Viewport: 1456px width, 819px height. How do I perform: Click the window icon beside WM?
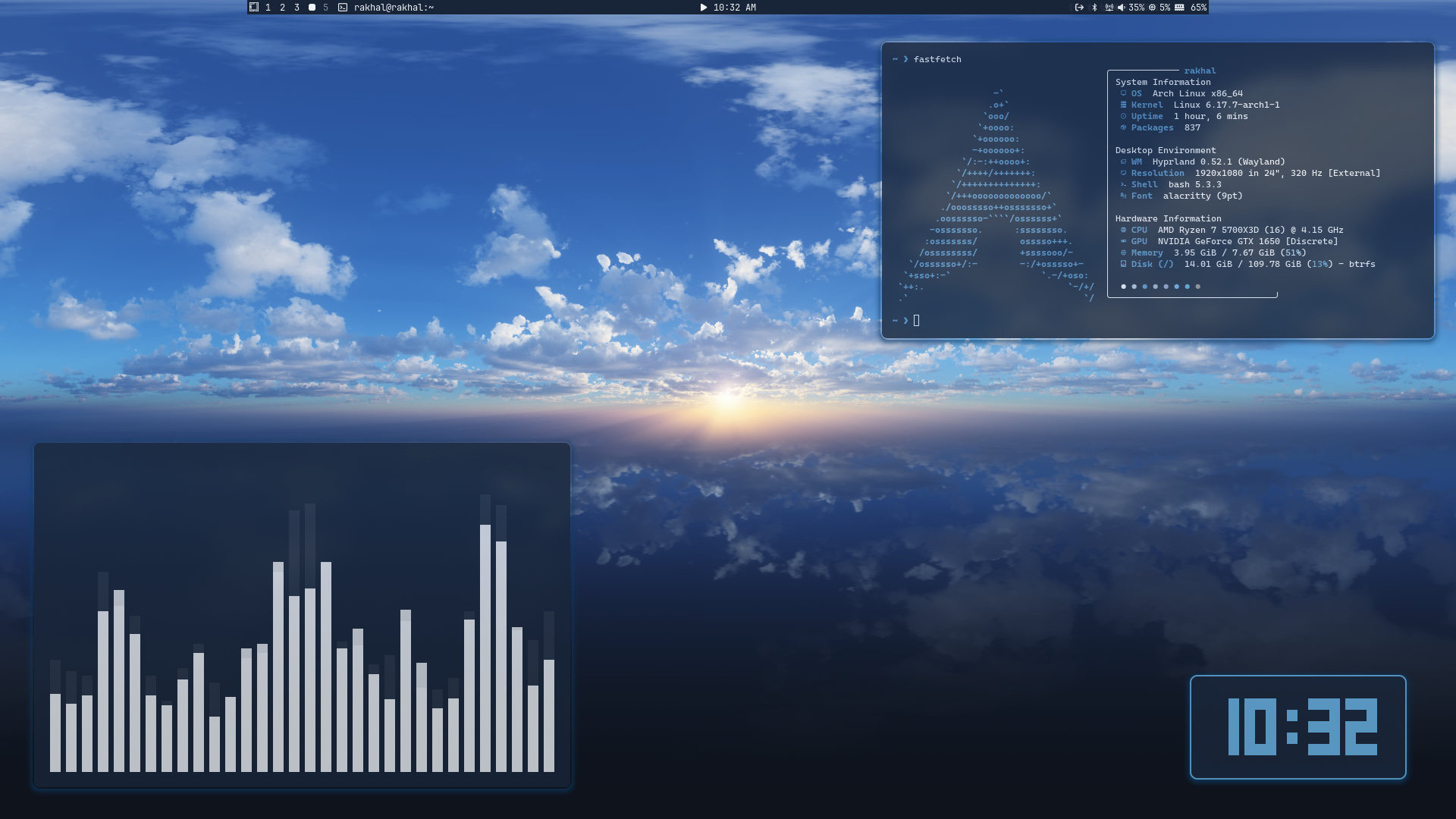pos(1123,162)
